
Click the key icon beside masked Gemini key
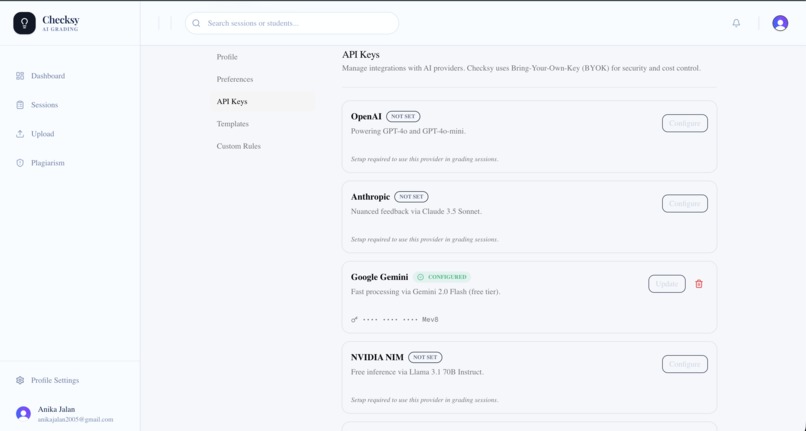pyautogui.click(x=354, y=320)
